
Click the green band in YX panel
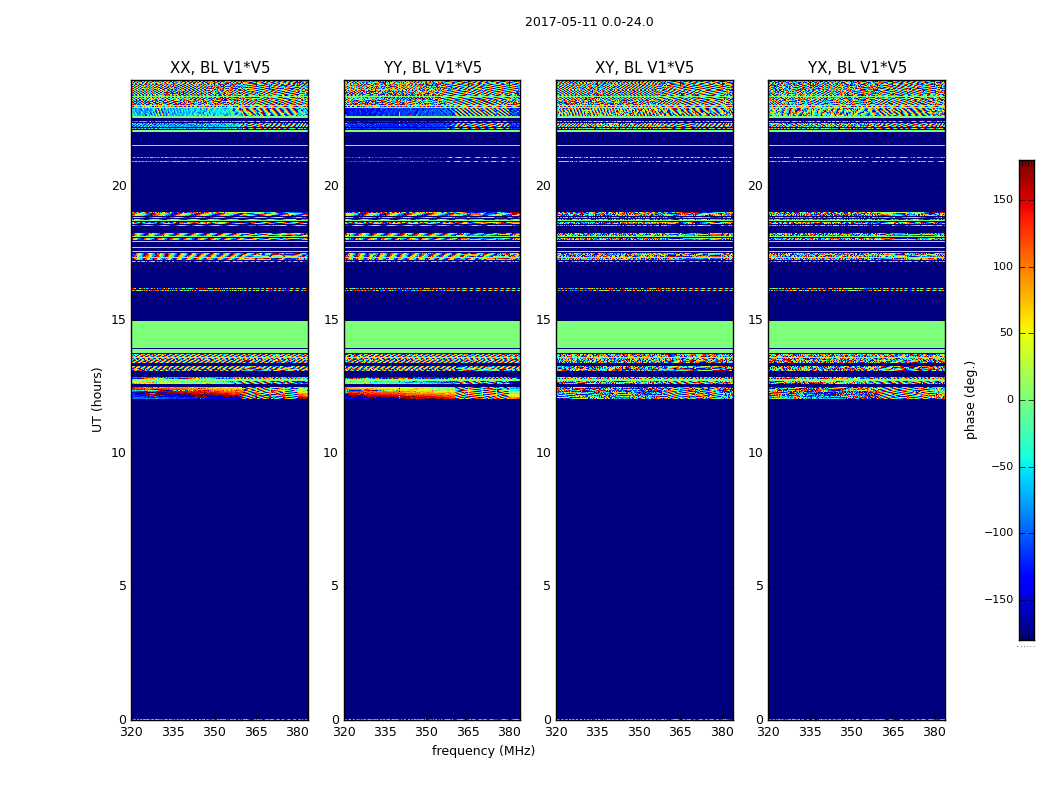click(857, 334)
